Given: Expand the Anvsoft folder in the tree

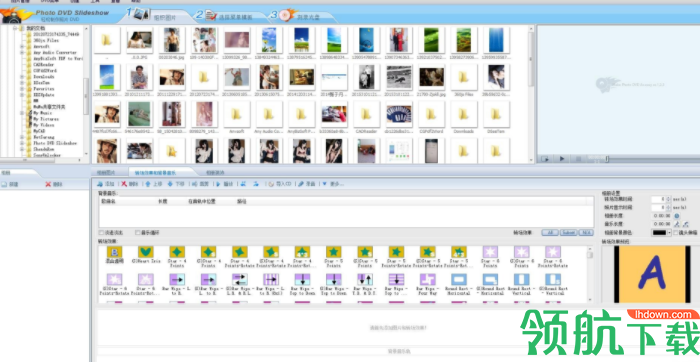Looking at the screenshot, I should click(x=22, y=46).
